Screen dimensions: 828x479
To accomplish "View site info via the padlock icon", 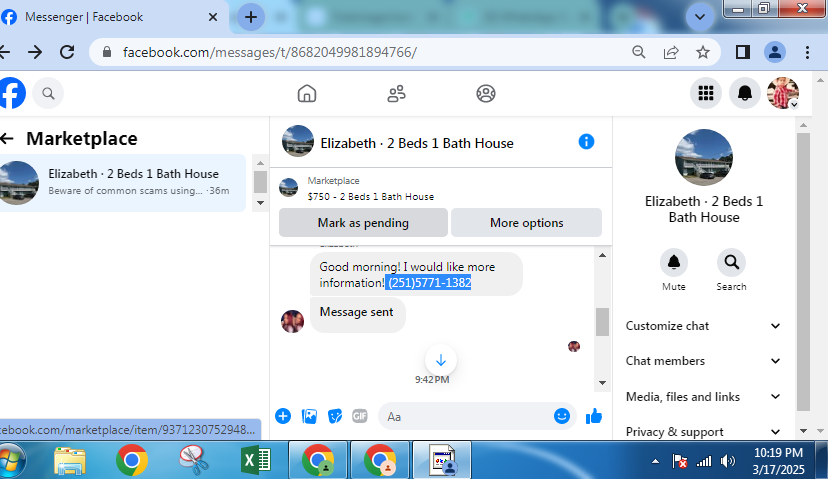I will (x=107, y=52).
